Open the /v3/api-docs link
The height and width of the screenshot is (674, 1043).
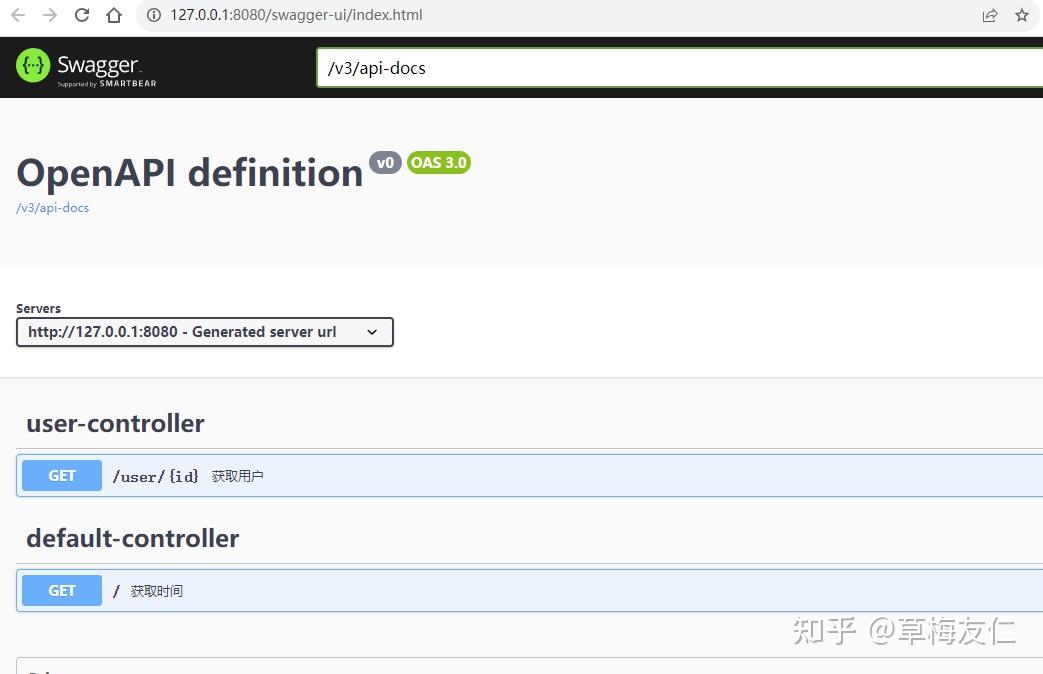(52, 208)
